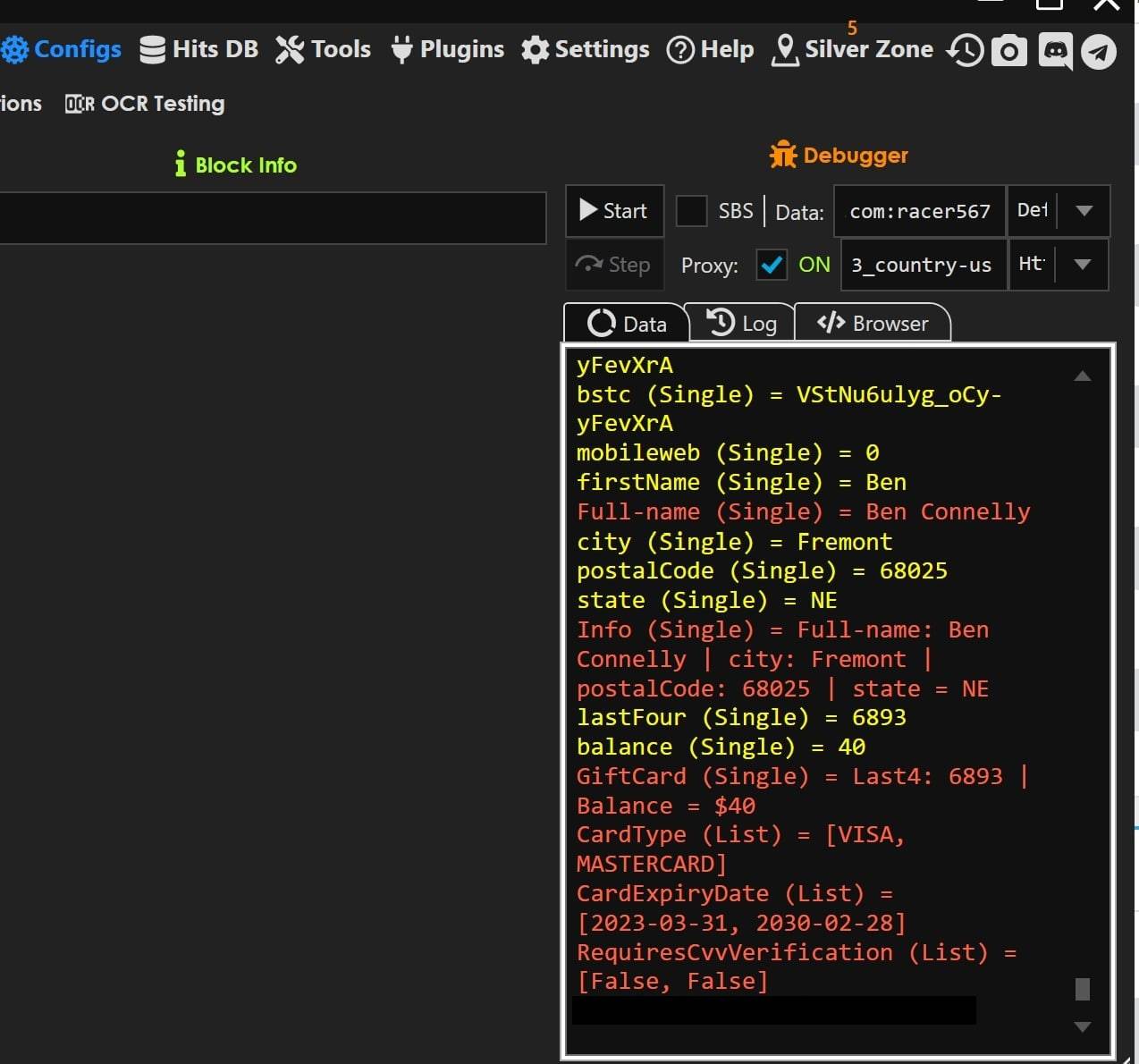This screenshot has width=1139, height=1064.
Task: Open Hits DB from top bar
Action: (199, 49)
